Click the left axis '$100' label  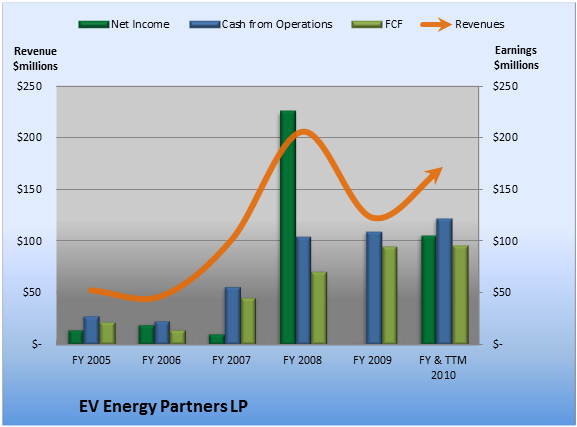tap(29, 241)
